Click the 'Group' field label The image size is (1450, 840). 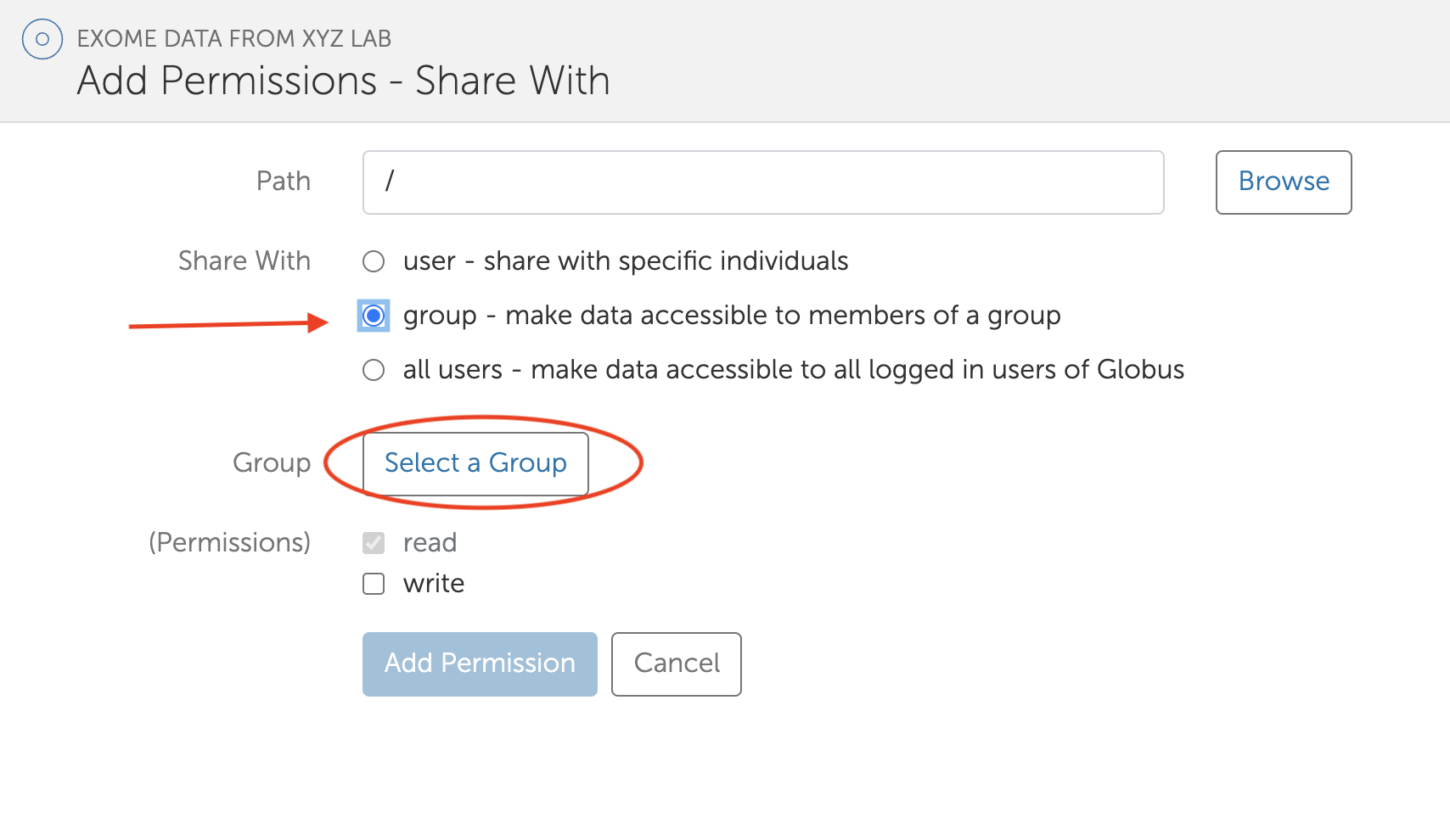pyautogui.click(x=272, y=463)
